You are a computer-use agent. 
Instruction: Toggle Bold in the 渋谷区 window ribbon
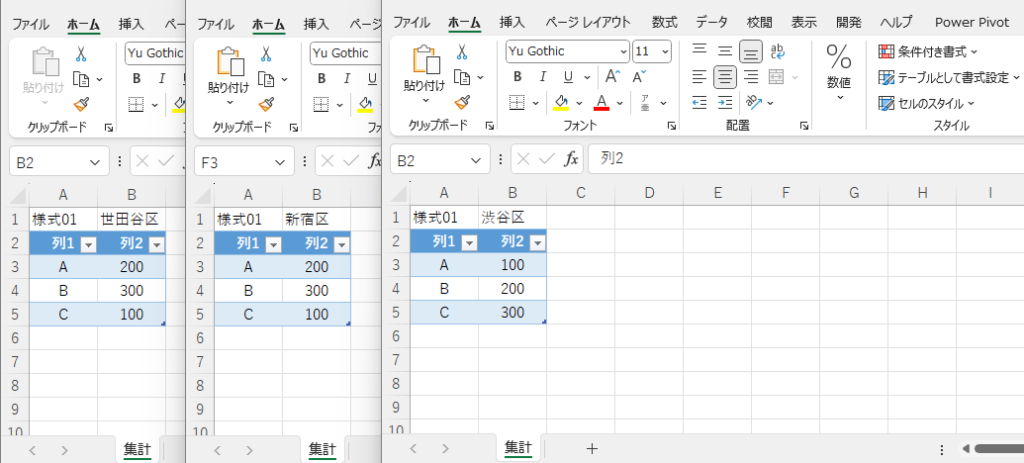coord(517,77)
